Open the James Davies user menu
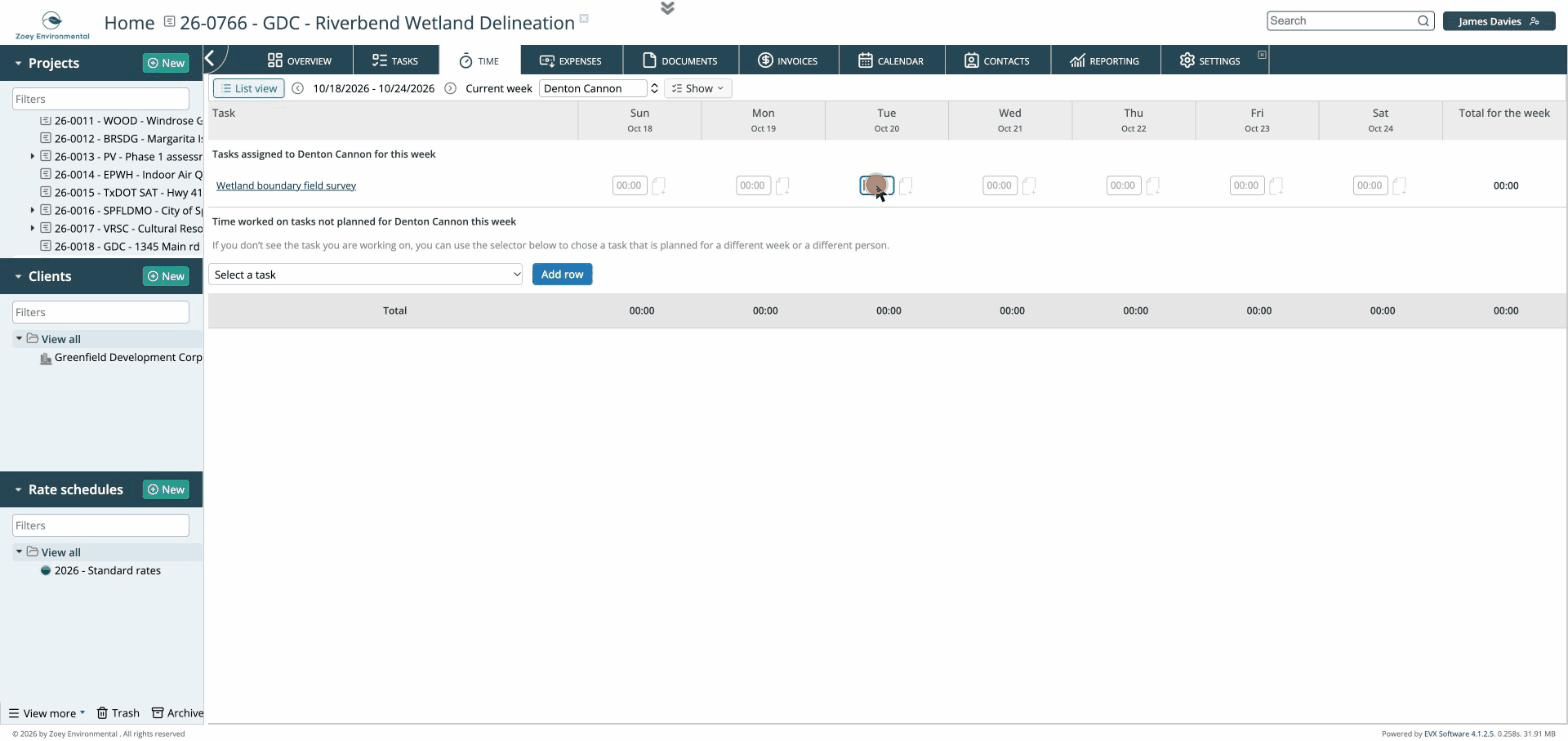The image size is (1568, 741). coord(1499,21)
